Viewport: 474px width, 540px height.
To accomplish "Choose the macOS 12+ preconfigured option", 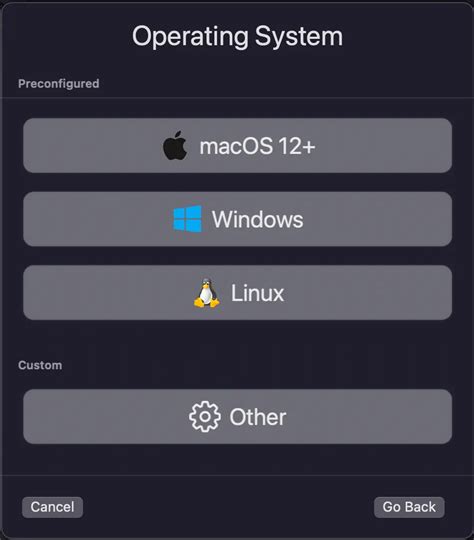I will pyautogui.click(x=237, y=145).
